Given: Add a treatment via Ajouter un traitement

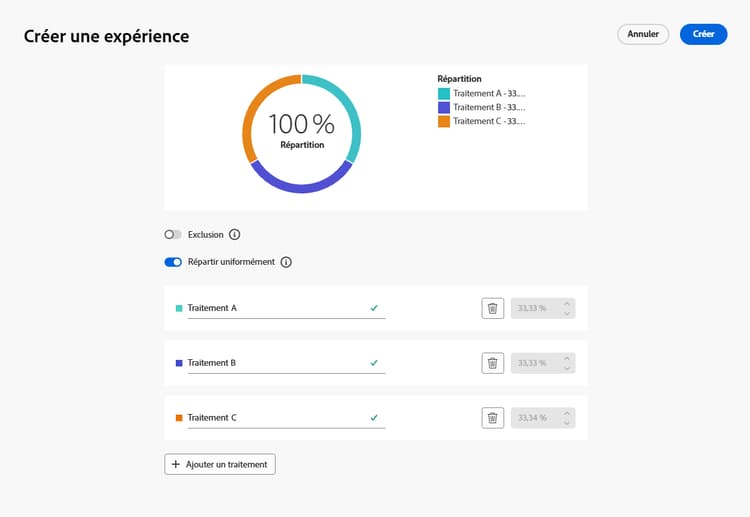Looking at the screenshot, I should 220,464.
